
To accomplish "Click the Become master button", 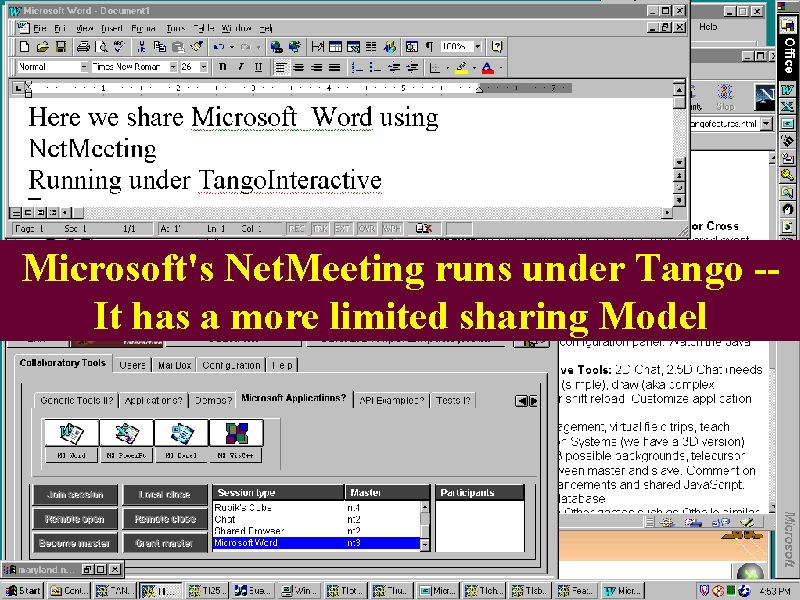I will (x=75, y=543).
